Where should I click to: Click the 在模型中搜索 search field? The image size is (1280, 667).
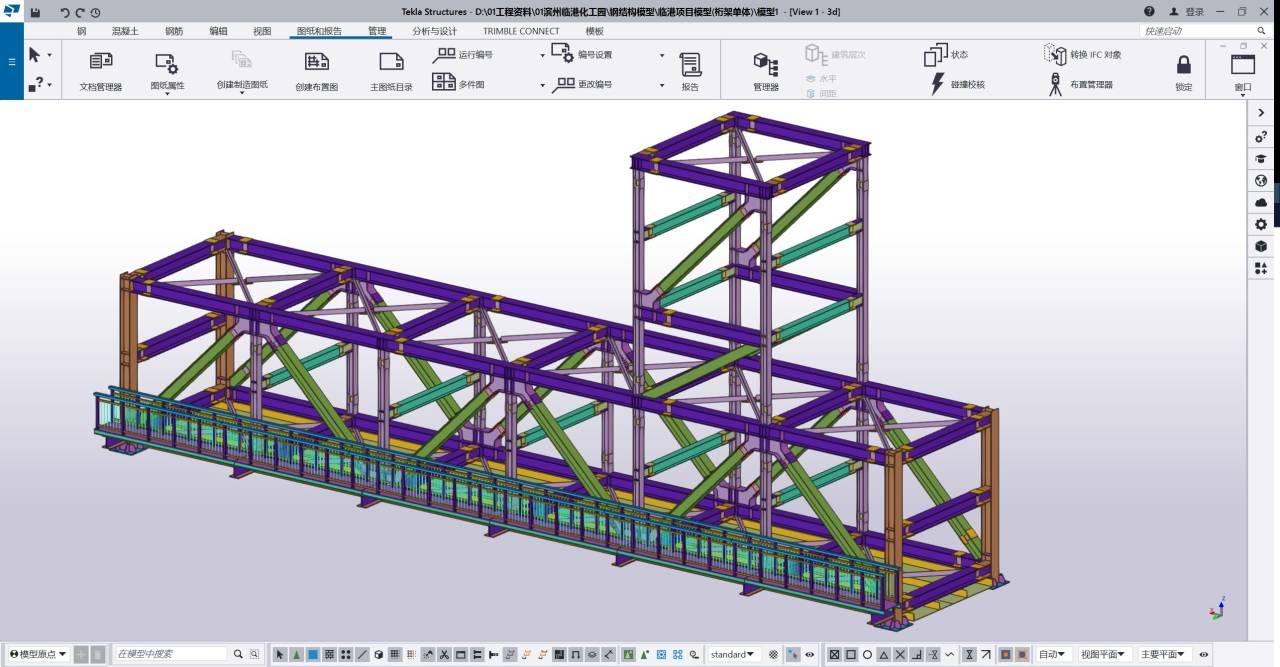(x=170, y=655)
